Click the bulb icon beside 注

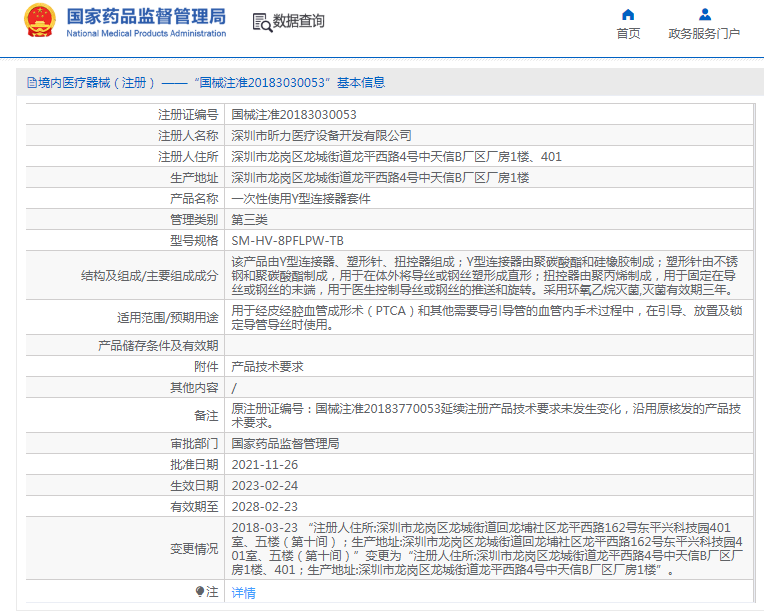point(200,592)
